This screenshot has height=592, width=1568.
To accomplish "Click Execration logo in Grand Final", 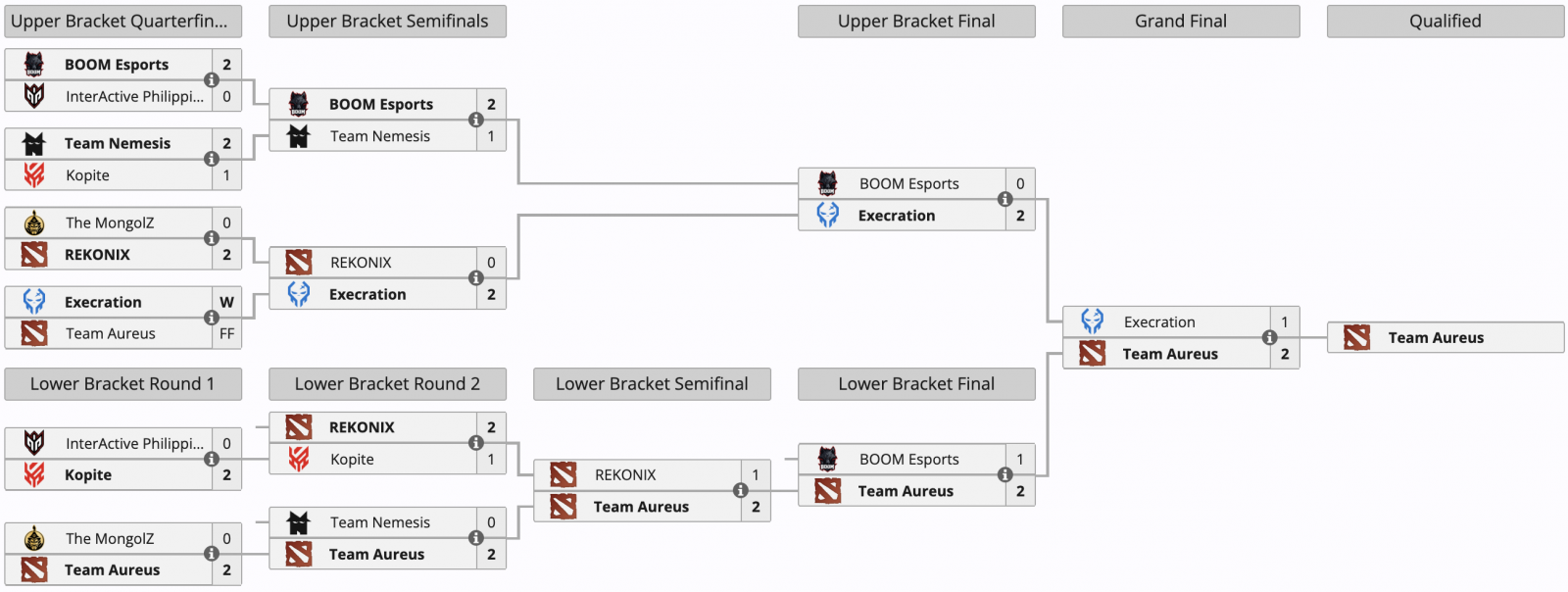I will tap(1093, 321).
